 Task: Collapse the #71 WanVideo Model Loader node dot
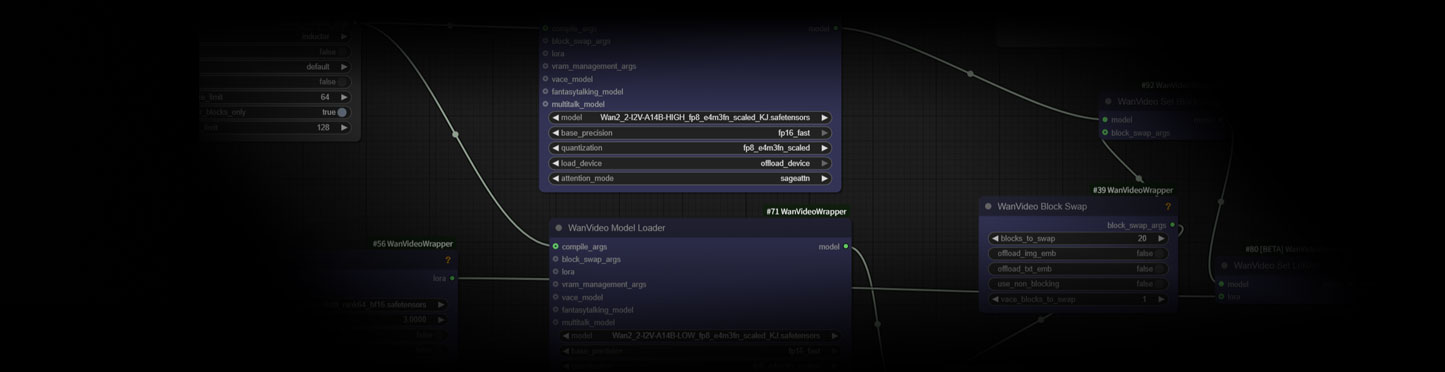click(559, 228)
